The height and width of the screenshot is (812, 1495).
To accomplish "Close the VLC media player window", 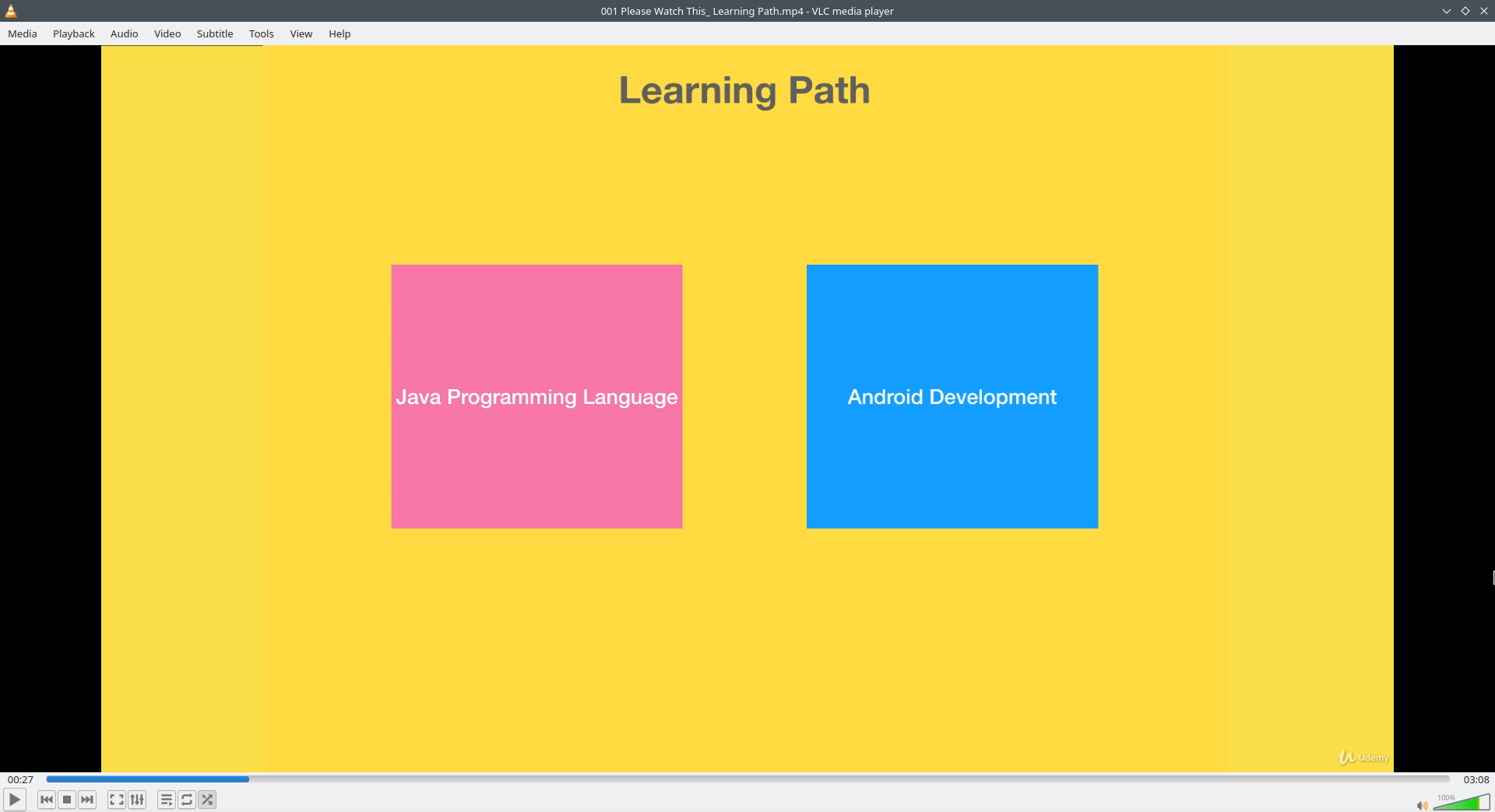I will pos(1484,11).
